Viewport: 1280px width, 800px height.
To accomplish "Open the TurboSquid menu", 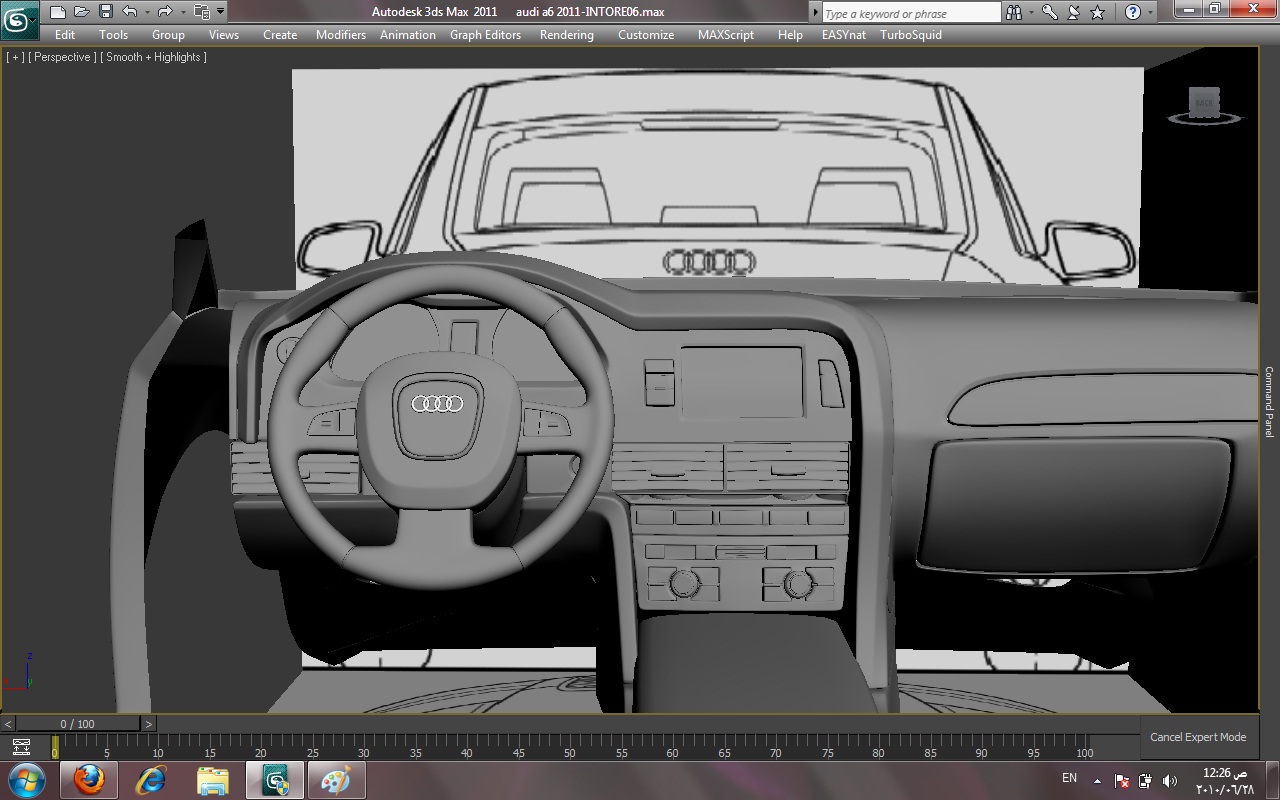I will pyautogui.click(x=911, y=35).
